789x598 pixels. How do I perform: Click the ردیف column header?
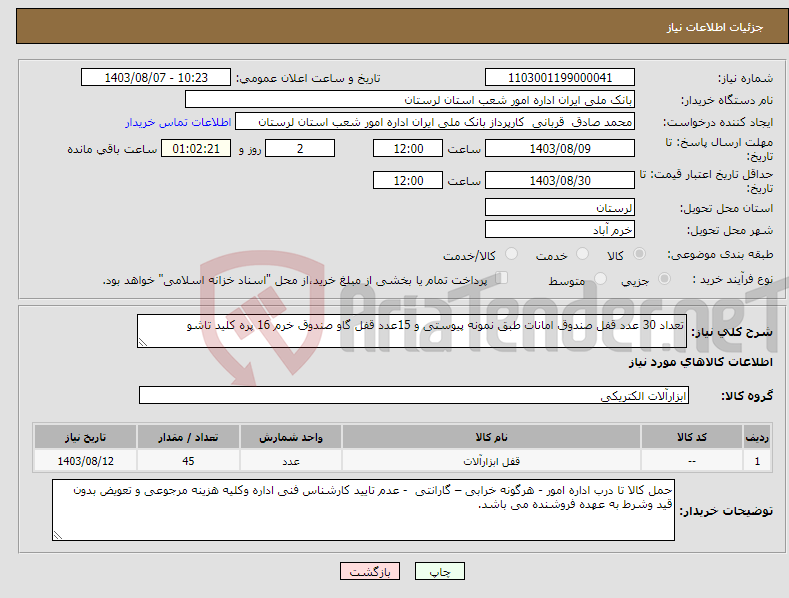click(x=757, y=437)
